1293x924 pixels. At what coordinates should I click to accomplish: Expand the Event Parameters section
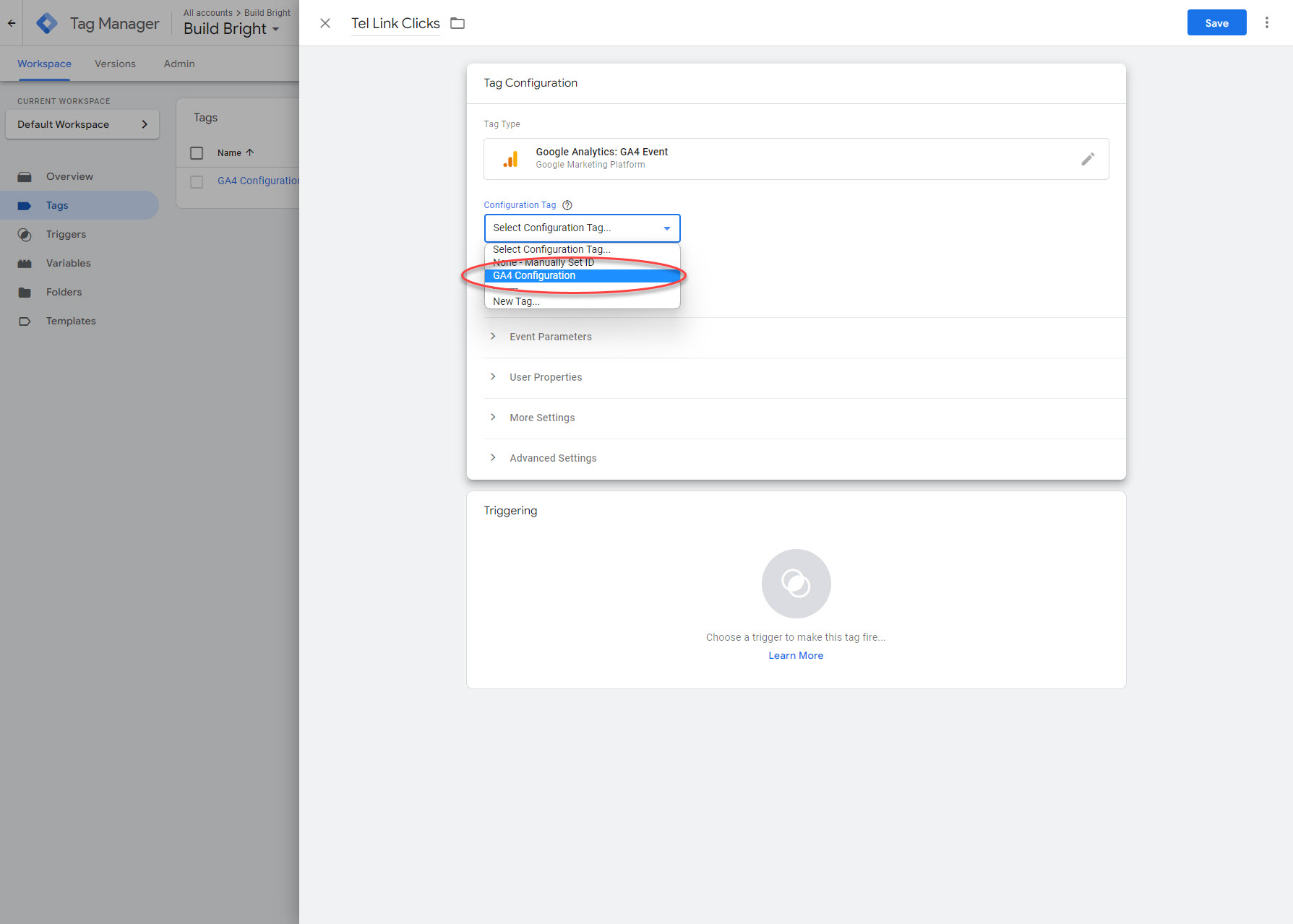tap(550, 337)
